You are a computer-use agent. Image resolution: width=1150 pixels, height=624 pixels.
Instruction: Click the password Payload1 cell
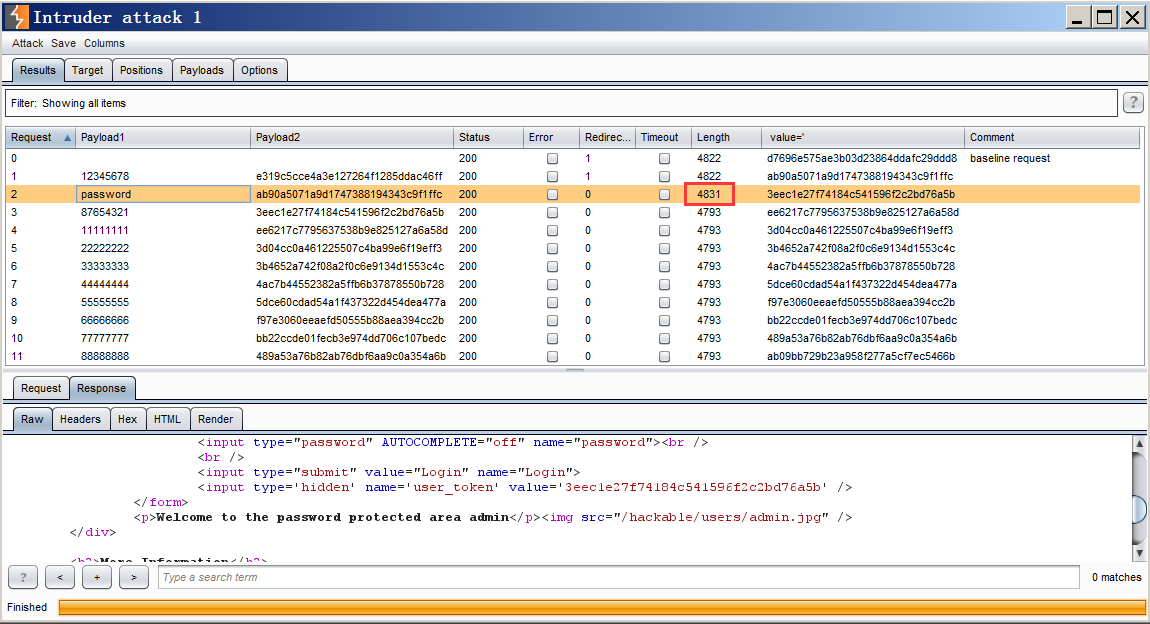coord(163,194)
